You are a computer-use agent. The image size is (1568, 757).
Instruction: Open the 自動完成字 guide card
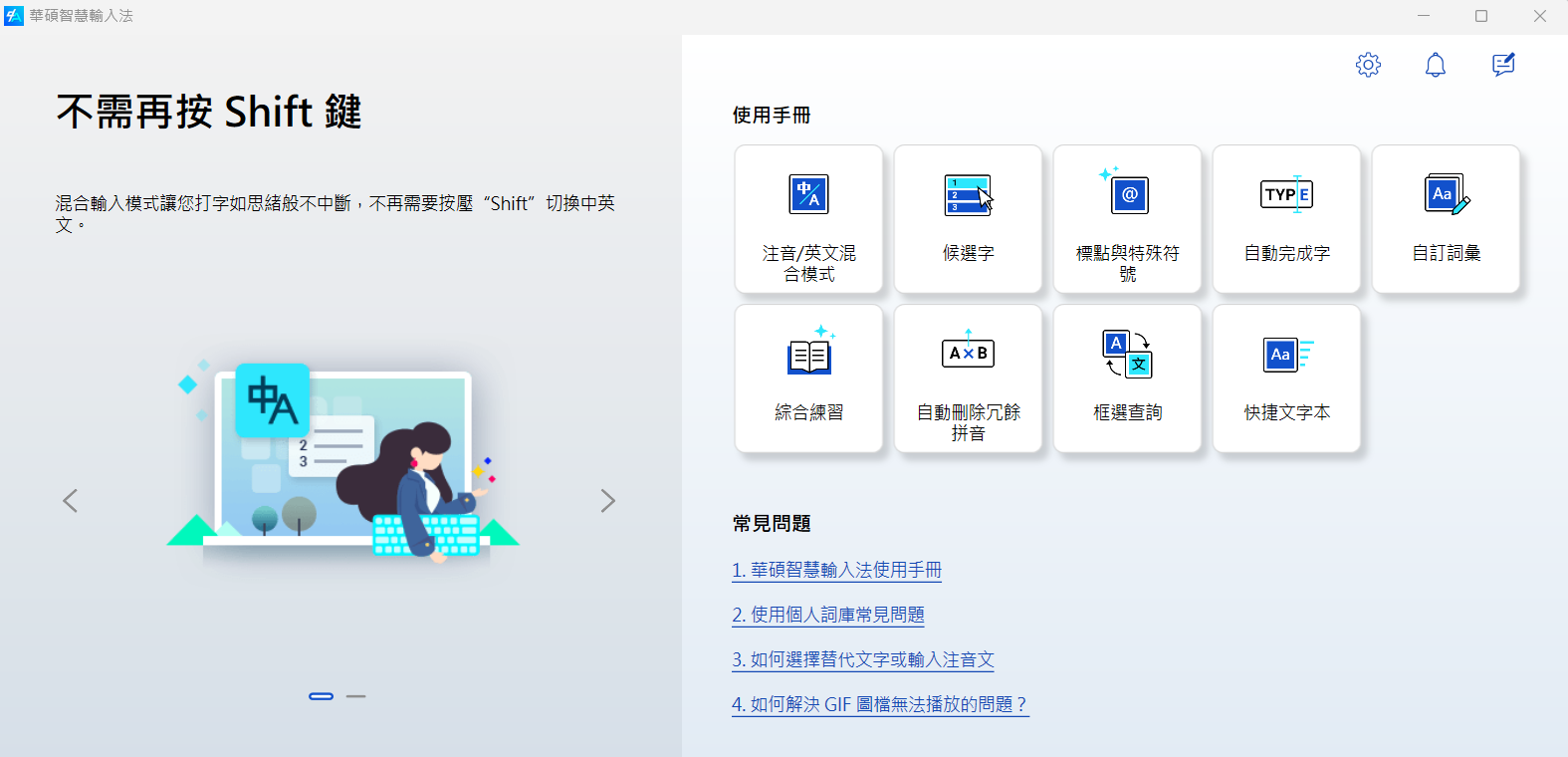click(1286, 219)
